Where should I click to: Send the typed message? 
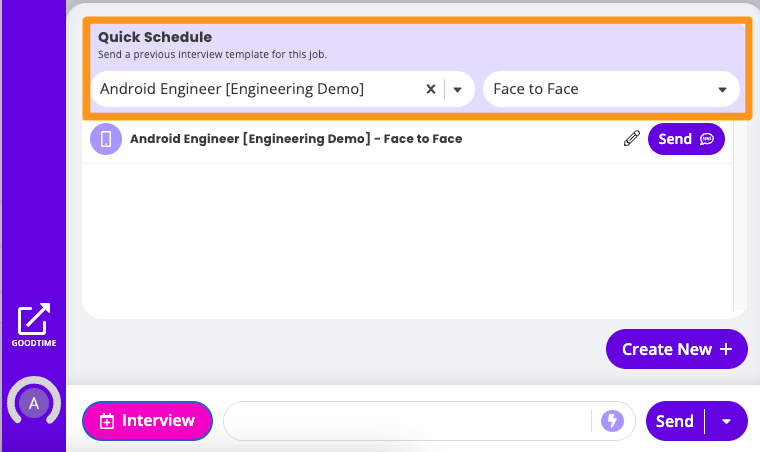point(674,421)
